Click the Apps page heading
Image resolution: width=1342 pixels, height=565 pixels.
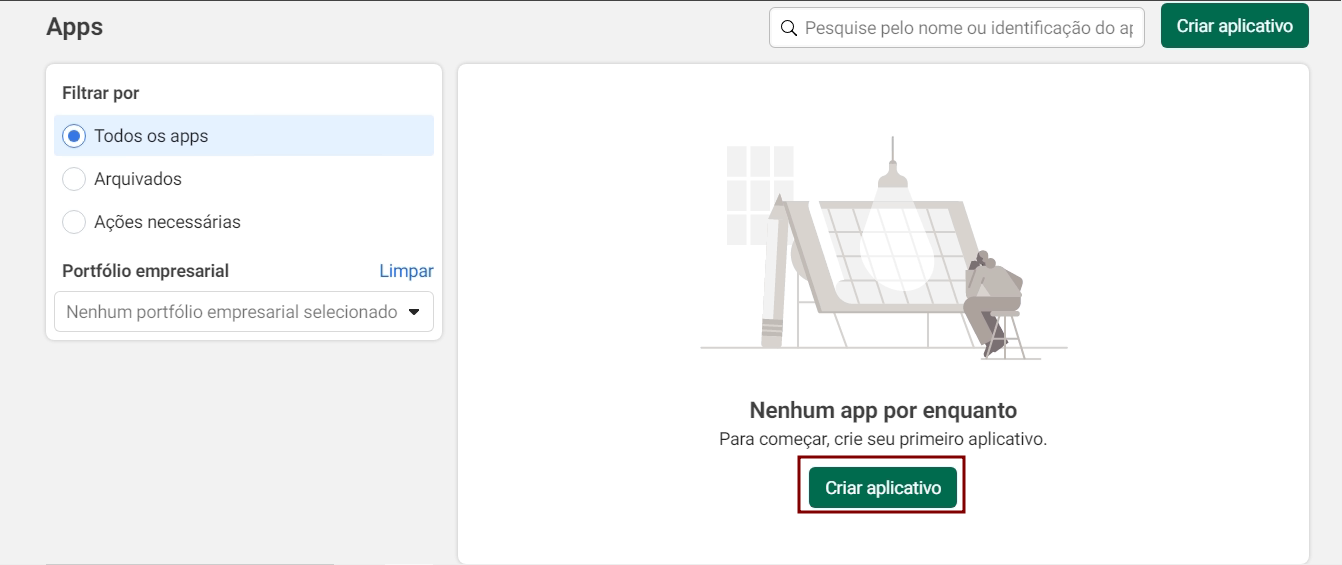click(x=75, y=27)
